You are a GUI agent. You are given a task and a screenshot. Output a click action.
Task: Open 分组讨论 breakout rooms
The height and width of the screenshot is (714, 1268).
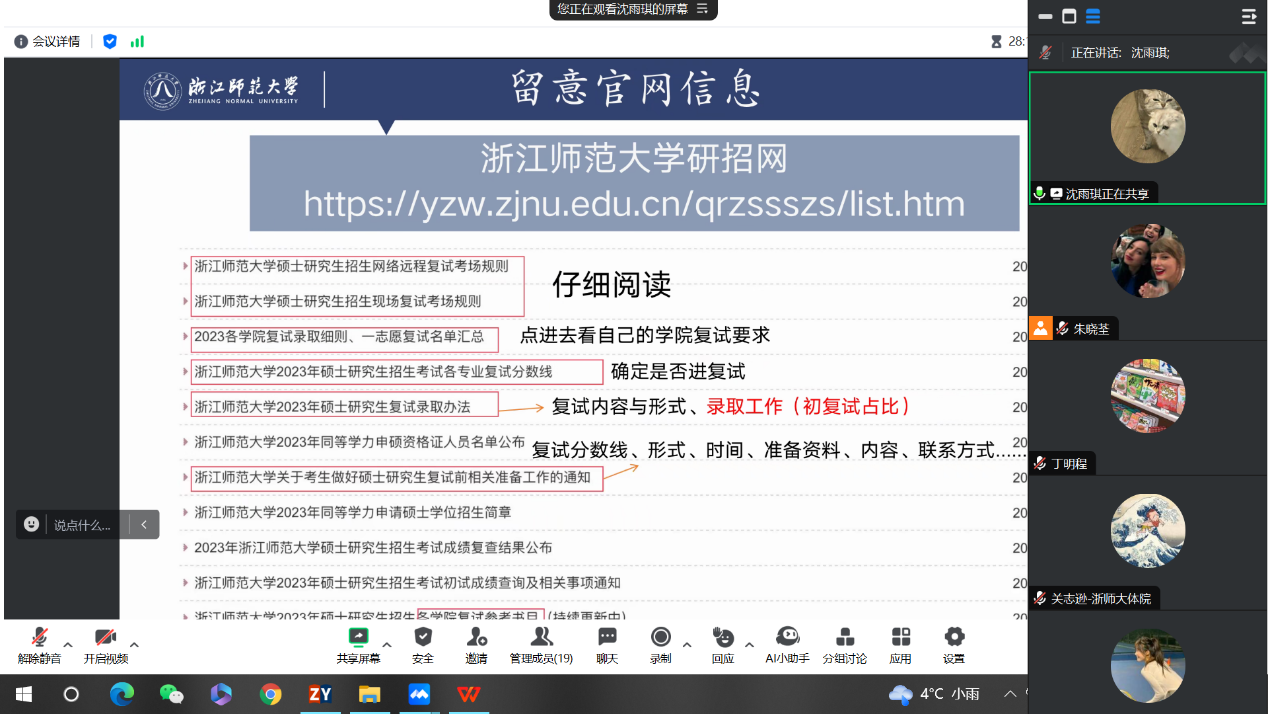tap(844, 644)
